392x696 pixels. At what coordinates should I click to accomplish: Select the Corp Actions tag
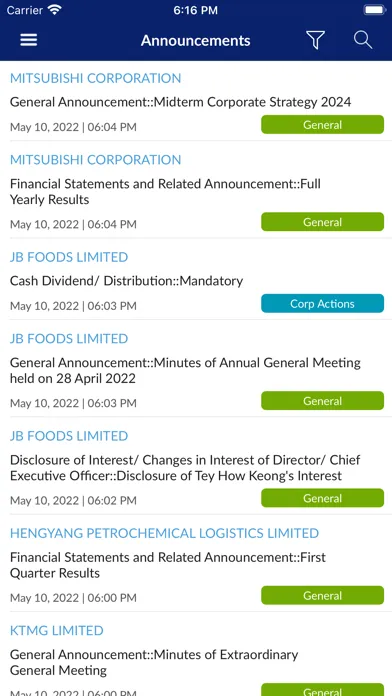322,304
